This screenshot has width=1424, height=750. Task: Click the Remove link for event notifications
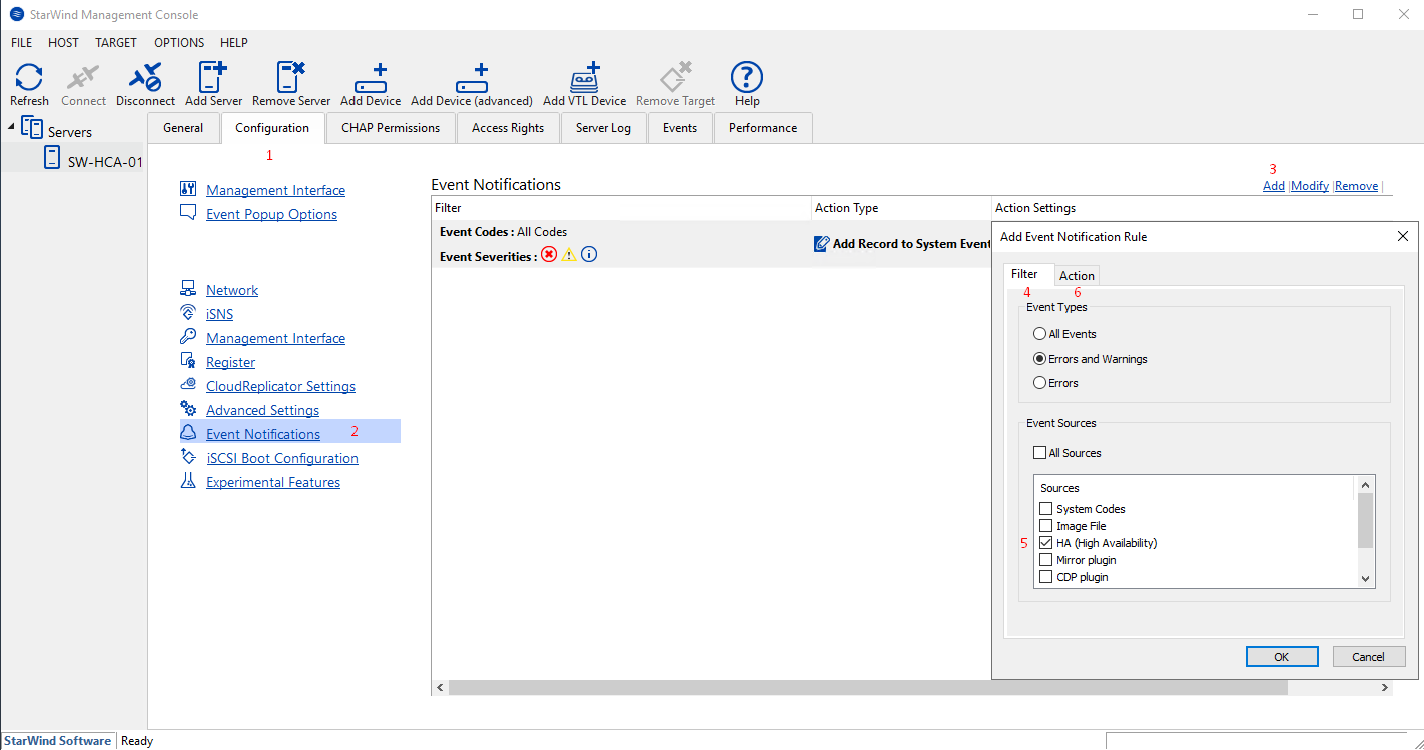coord(1356,186)
